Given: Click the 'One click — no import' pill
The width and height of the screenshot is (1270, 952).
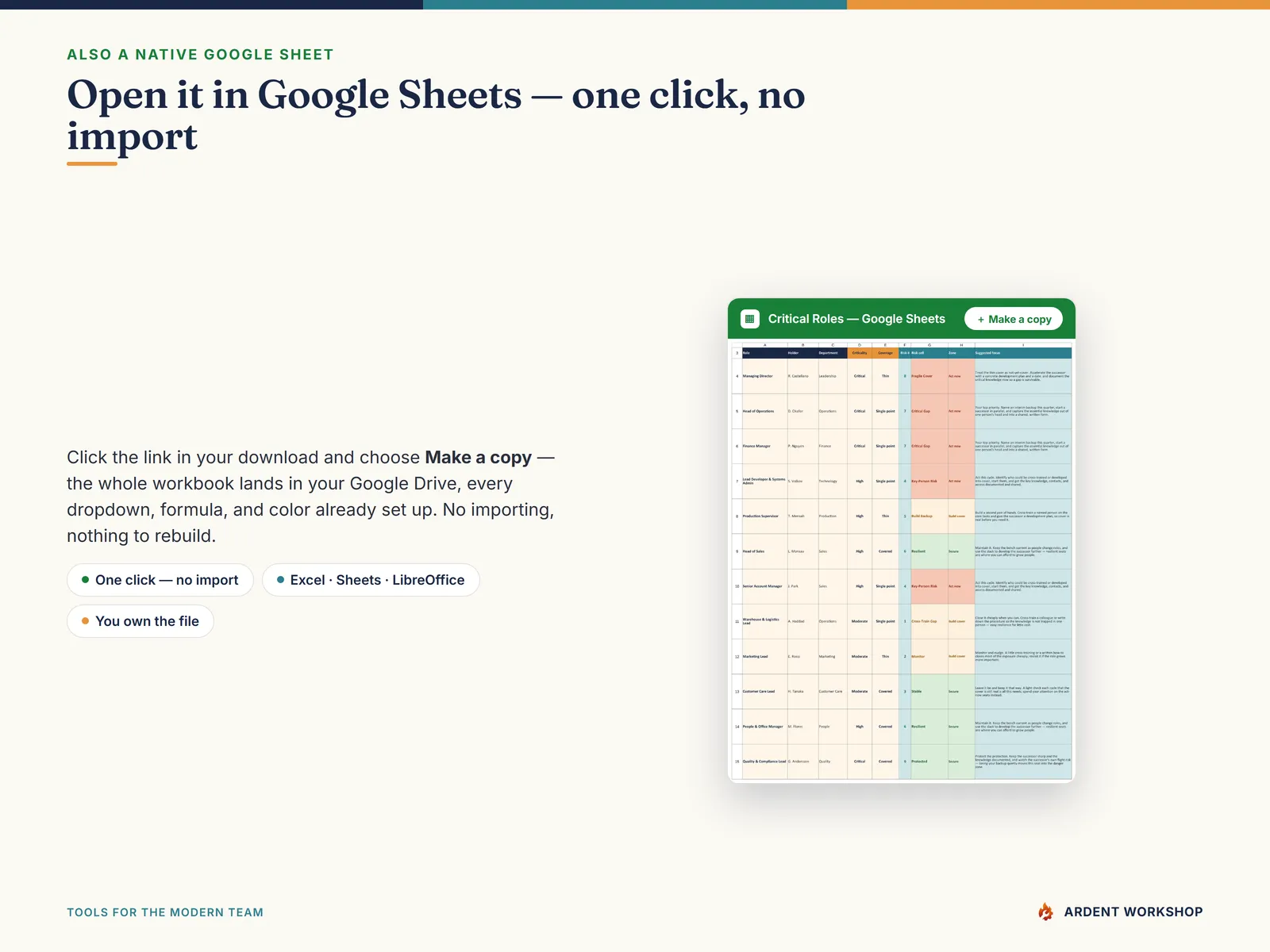Looking at the screenshot, I should click(160, 580).
